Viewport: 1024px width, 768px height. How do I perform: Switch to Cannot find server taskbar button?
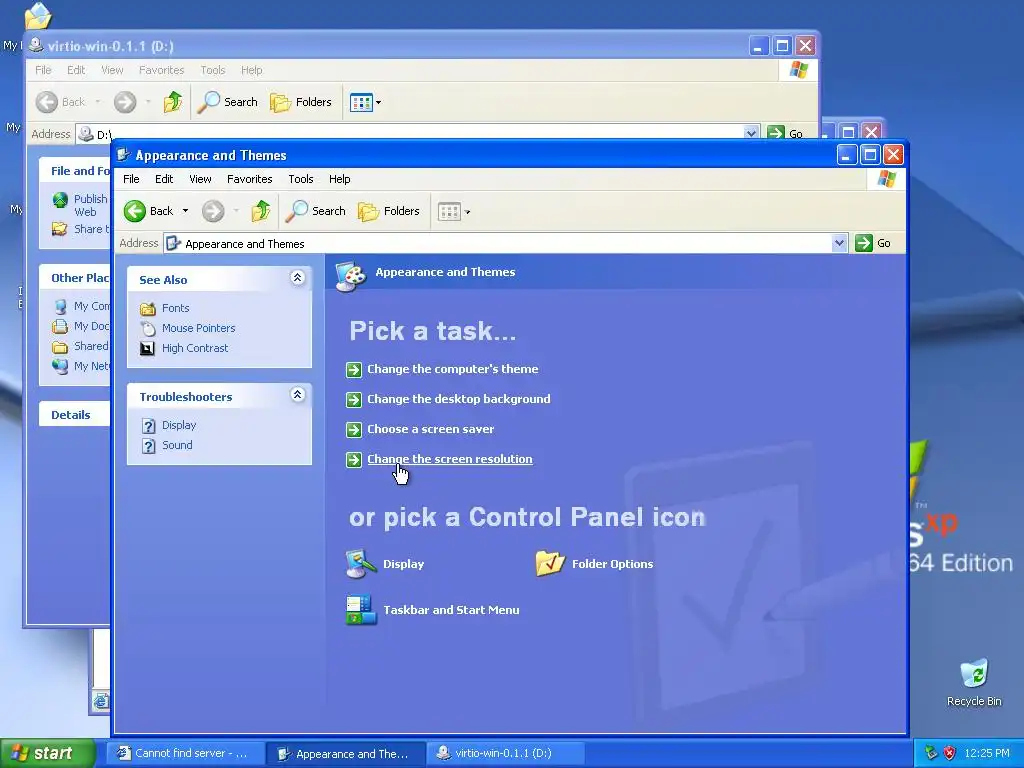(186, 753)
